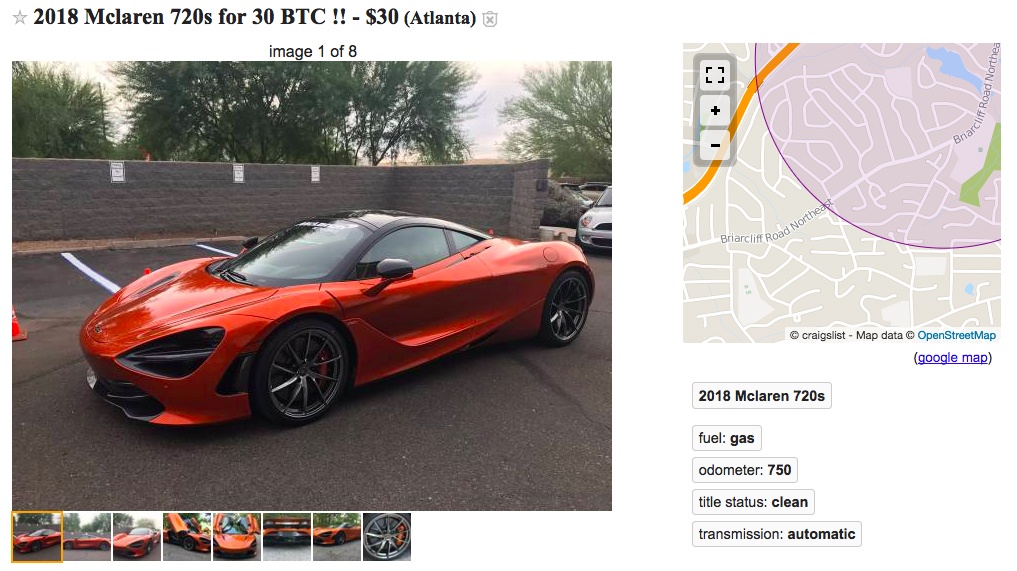Zoom in on the map
The image size is (1017, 571).
(x=715, y=110)
